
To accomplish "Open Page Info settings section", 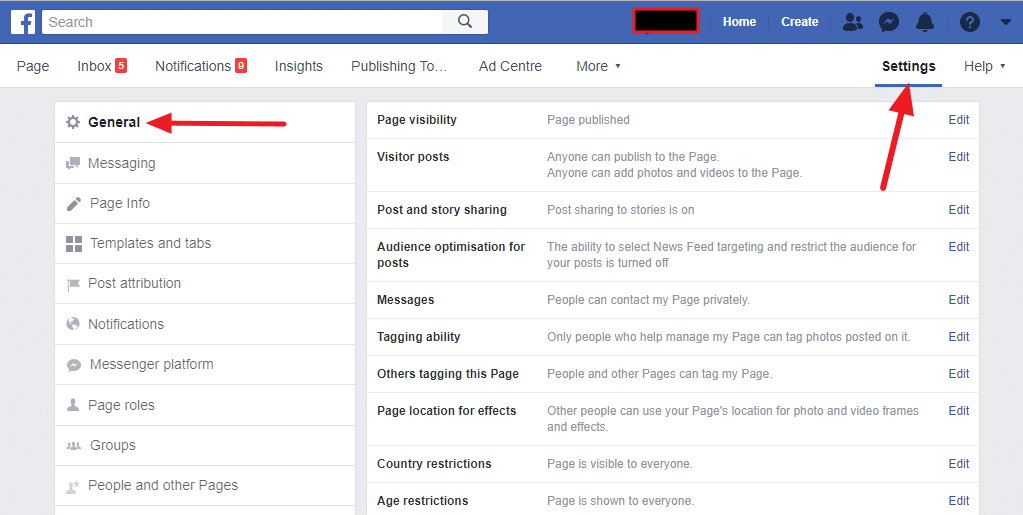I will [205, 204].
